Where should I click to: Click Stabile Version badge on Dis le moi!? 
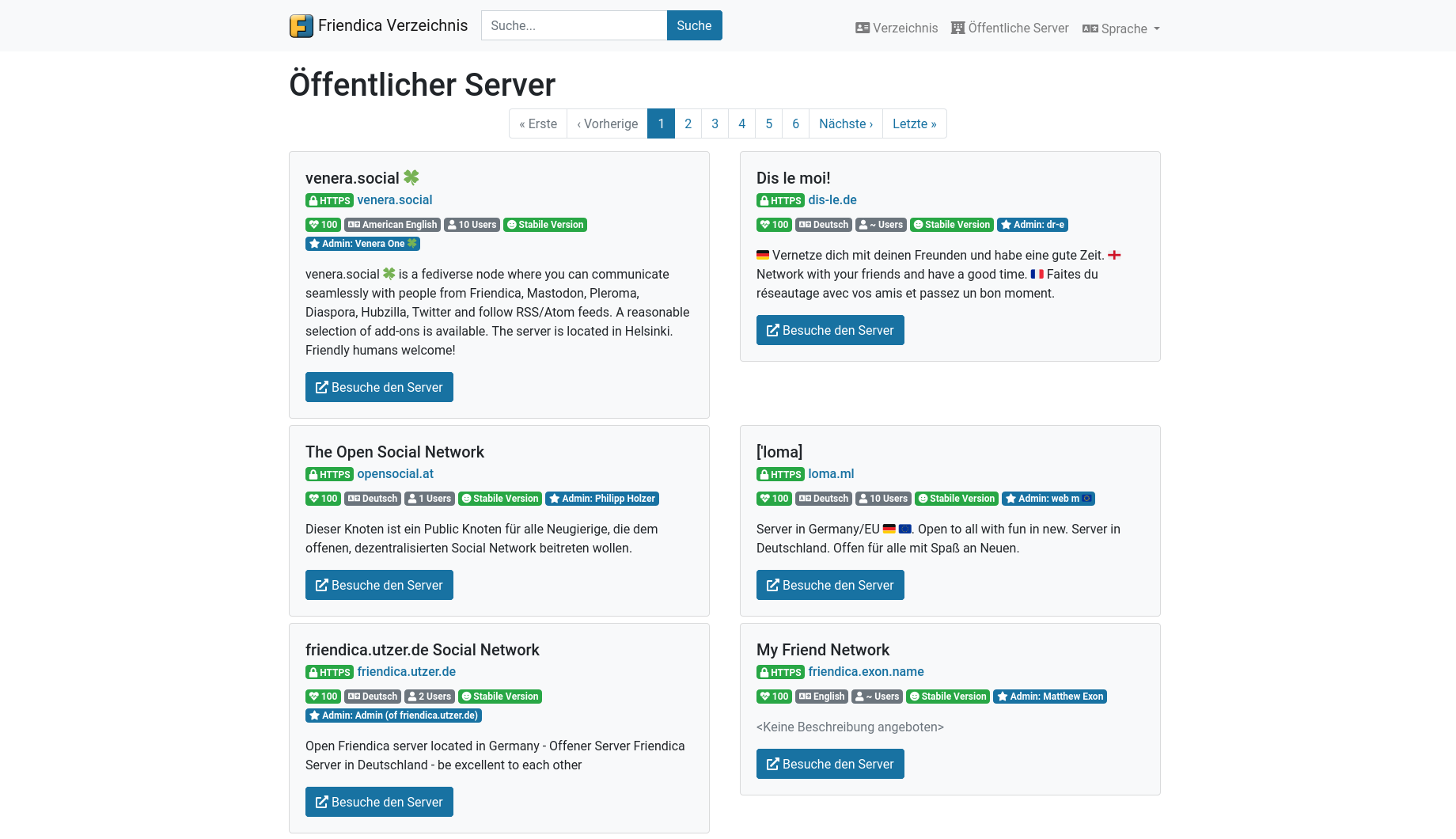pyautogui.click(x=952, y=225)
